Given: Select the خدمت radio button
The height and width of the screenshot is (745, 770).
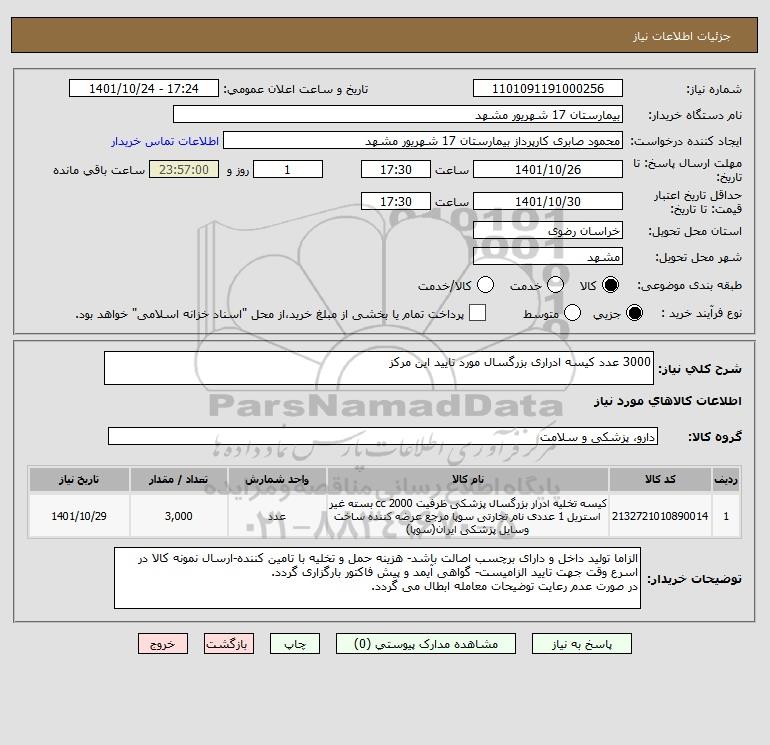Looking at the screenshot, I should [555, 285].
